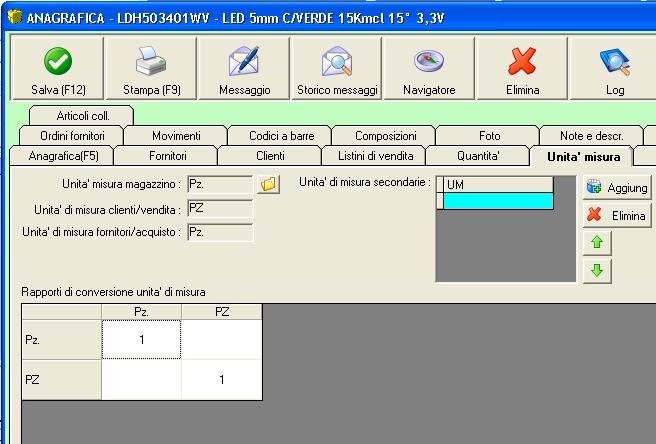Go to the Anagrafica(F5) tab

tap(63, 156)
